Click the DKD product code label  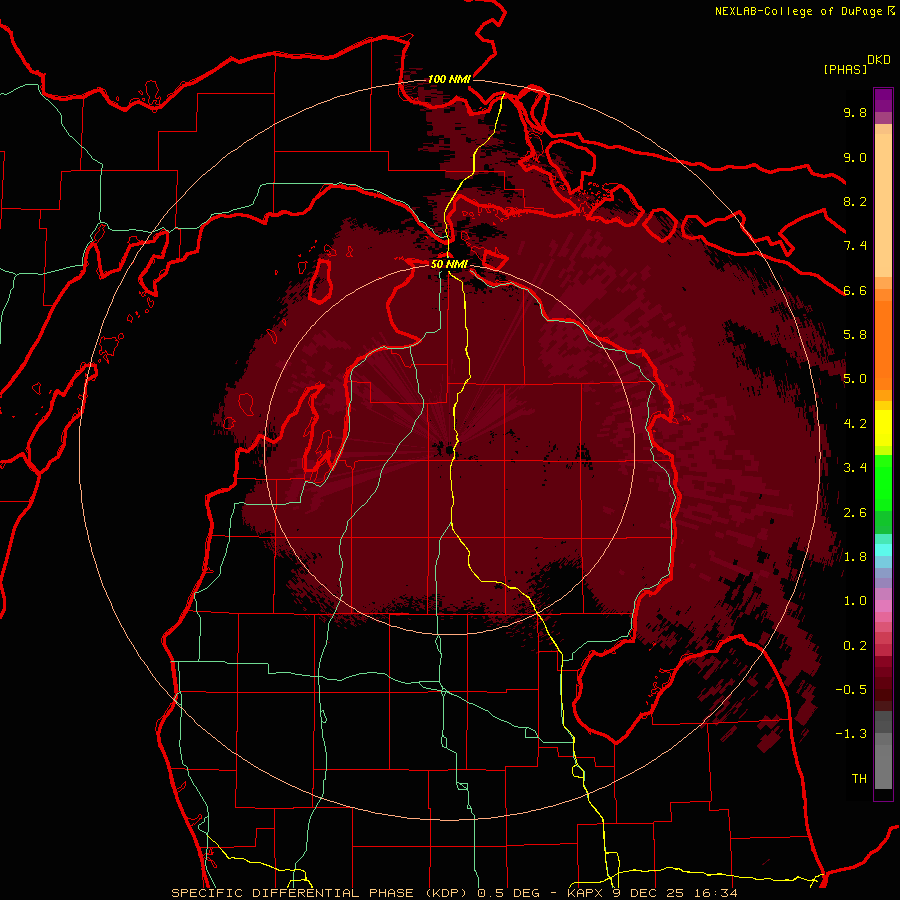pos(879,60)
